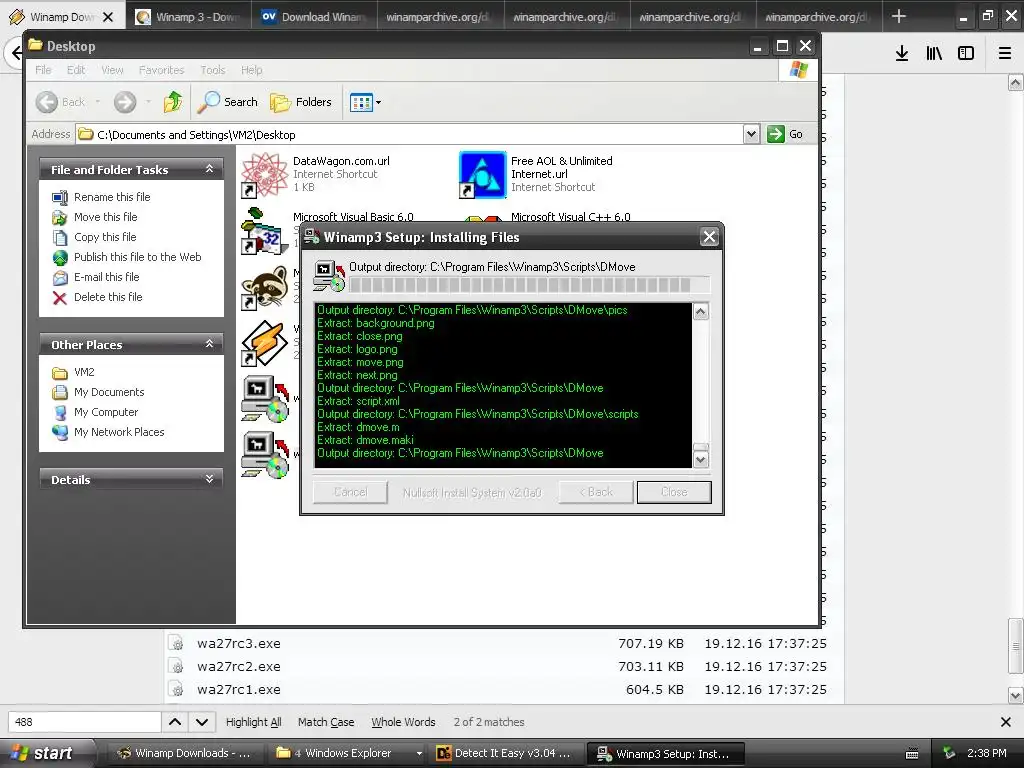Open the browser hamburger menu
The width and height of the screenshot is (1024, 768).
pos(1005,54)
